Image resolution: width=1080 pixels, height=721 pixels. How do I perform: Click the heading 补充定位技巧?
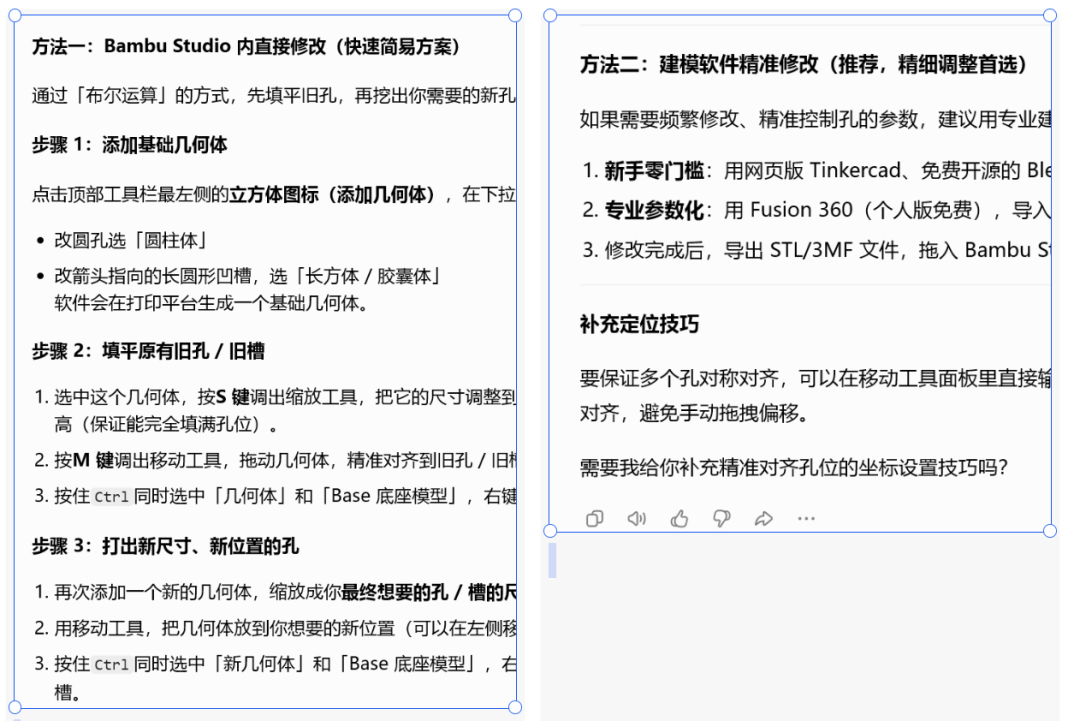(639, 324)
